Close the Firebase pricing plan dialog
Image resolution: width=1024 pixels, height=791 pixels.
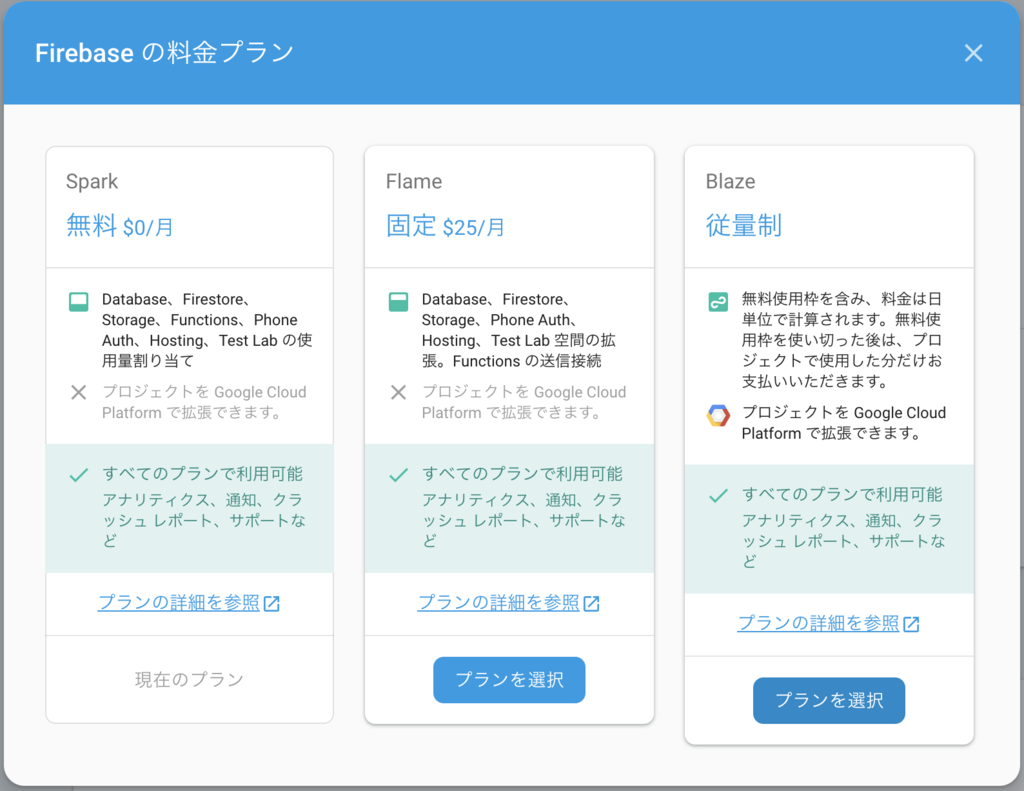pos(973,53)
